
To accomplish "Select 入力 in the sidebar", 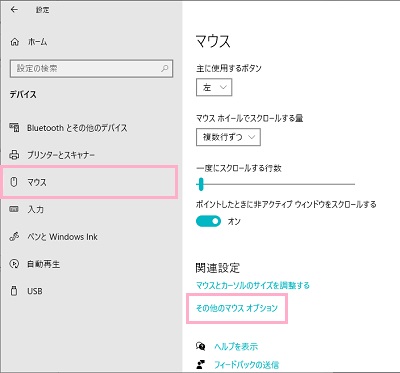I will (35, 209).
